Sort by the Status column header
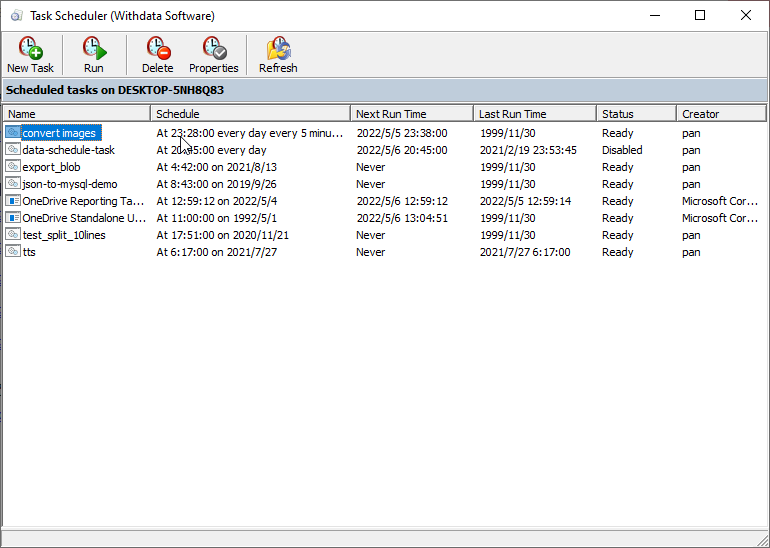The height and width of the screenshot is (548, 770). click(x=637, y=114)
